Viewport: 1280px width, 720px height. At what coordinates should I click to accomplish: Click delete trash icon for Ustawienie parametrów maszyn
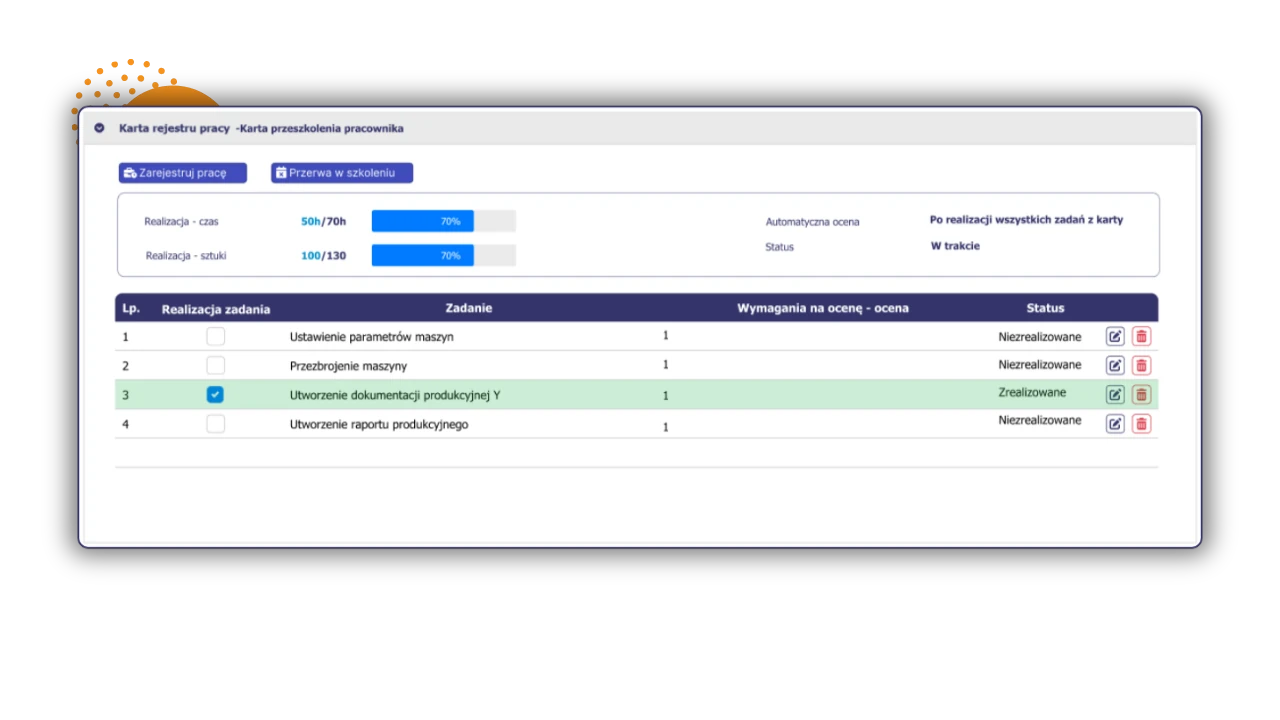(x=1141, y=337)
